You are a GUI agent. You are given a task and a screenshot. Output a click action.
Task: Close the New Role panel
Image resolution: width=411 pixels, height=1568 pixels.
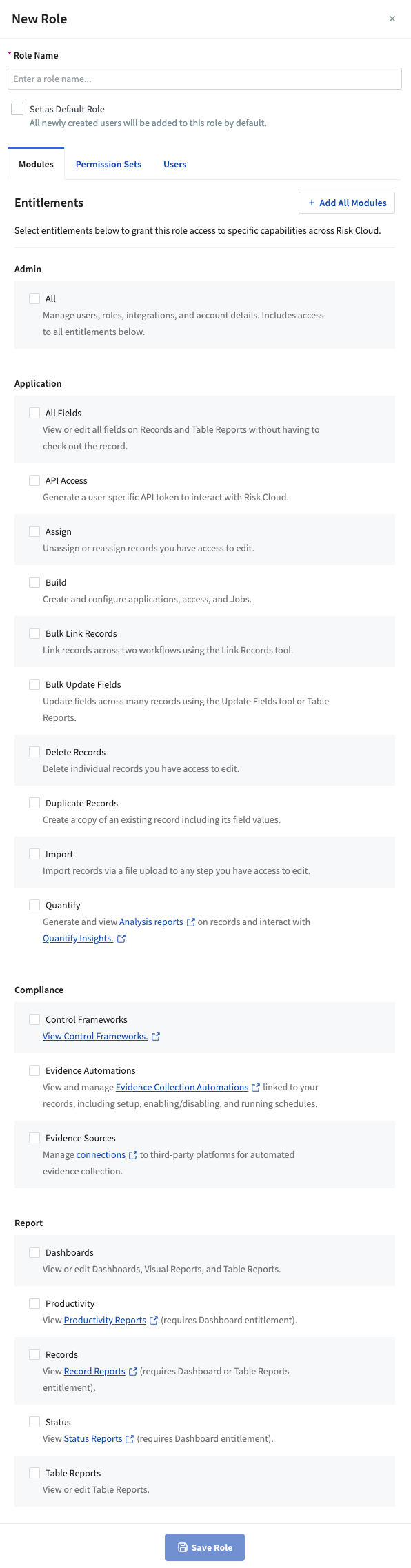pyautogui.click(x=392, y=19)
